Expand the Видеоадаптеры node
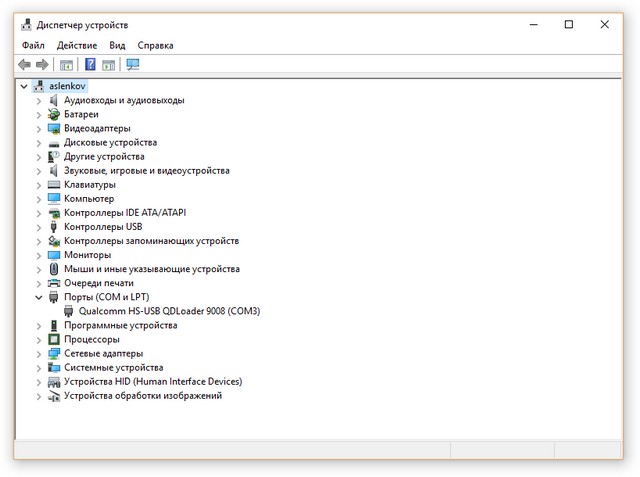The height and width of the screenshot is (477, 640). [39, 129]
